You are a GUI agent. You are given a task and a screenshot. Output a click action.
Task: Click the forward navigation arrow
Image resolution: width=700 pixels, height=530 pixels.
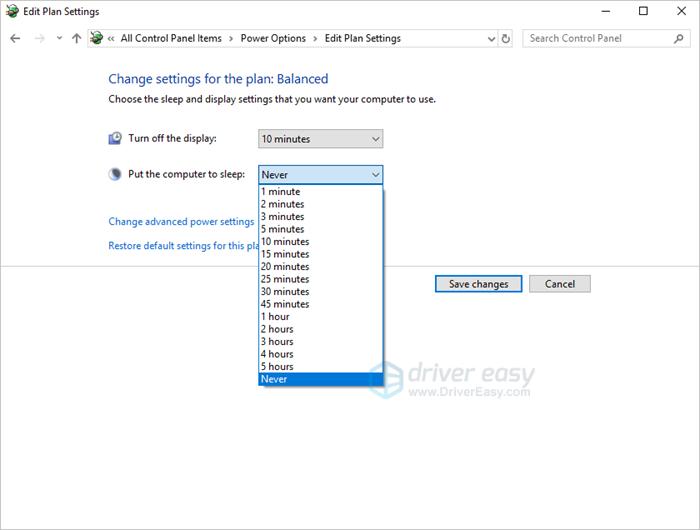click(x=39, y=38)
